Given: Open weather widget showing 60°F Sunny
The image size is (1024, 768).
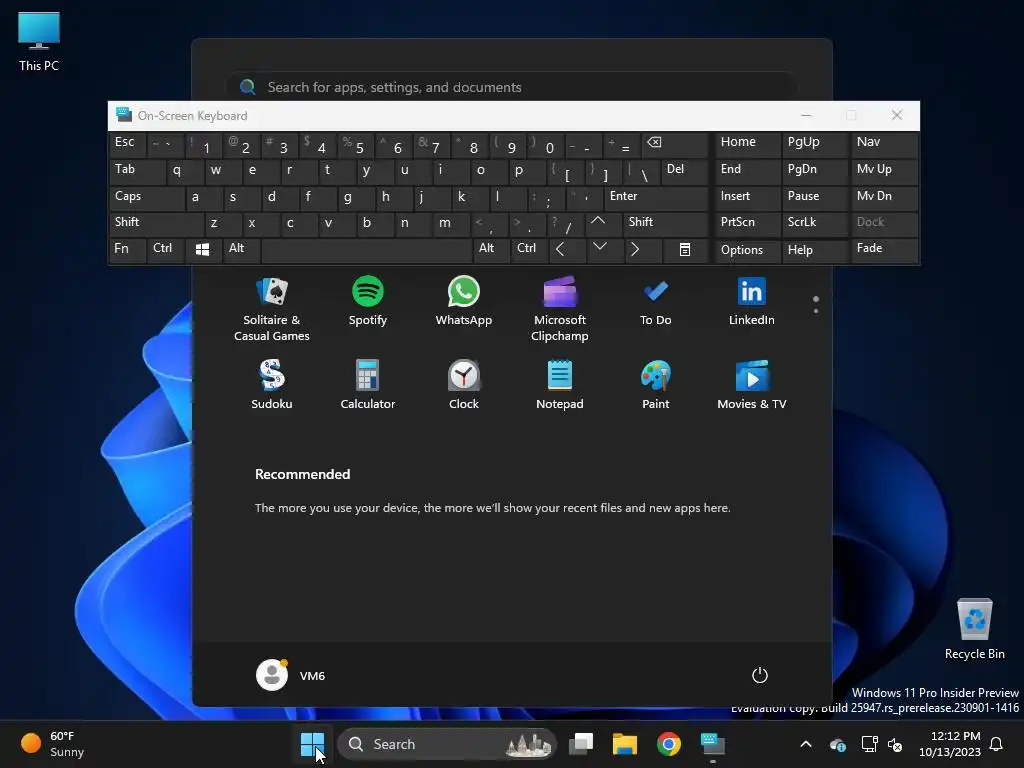Looking at the screenshot, I should 54,744.
